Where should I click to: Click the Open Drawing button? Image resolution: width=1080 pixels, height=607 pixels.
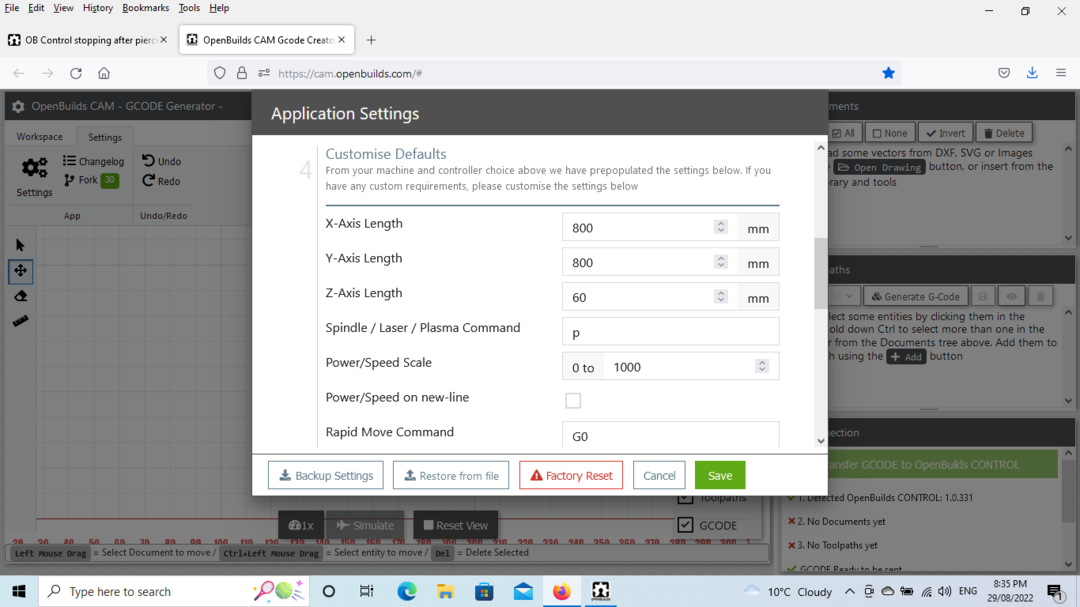(879, 167)
